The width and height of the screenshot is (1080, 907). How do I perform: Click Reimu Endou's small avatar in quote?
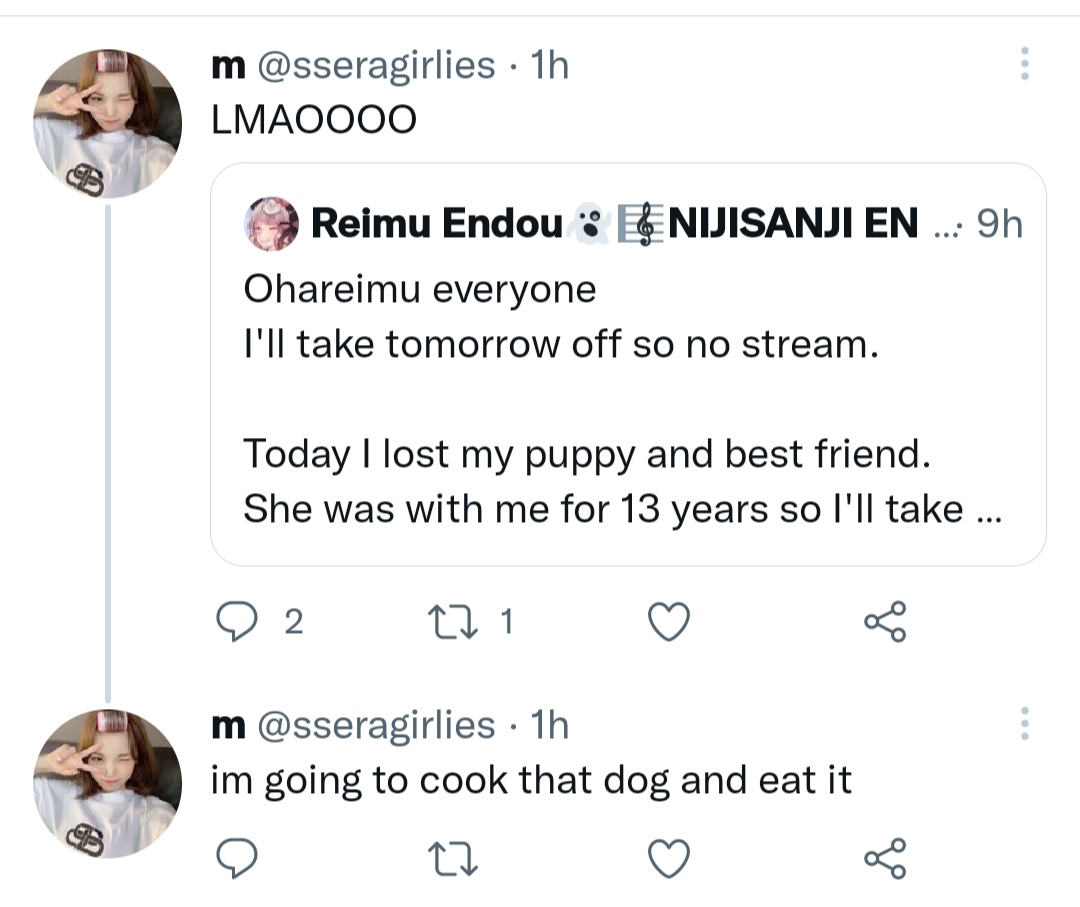tap(271, 224)
